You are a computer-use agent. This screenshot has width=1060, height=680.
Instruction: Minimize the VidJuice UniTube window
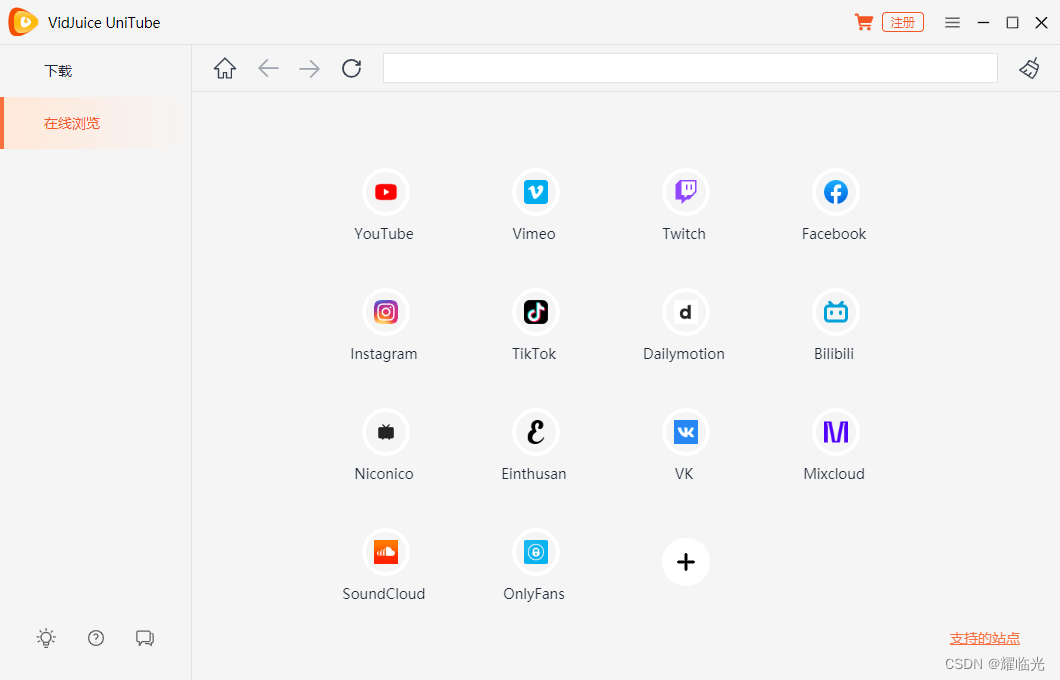(x=984, y=22)
